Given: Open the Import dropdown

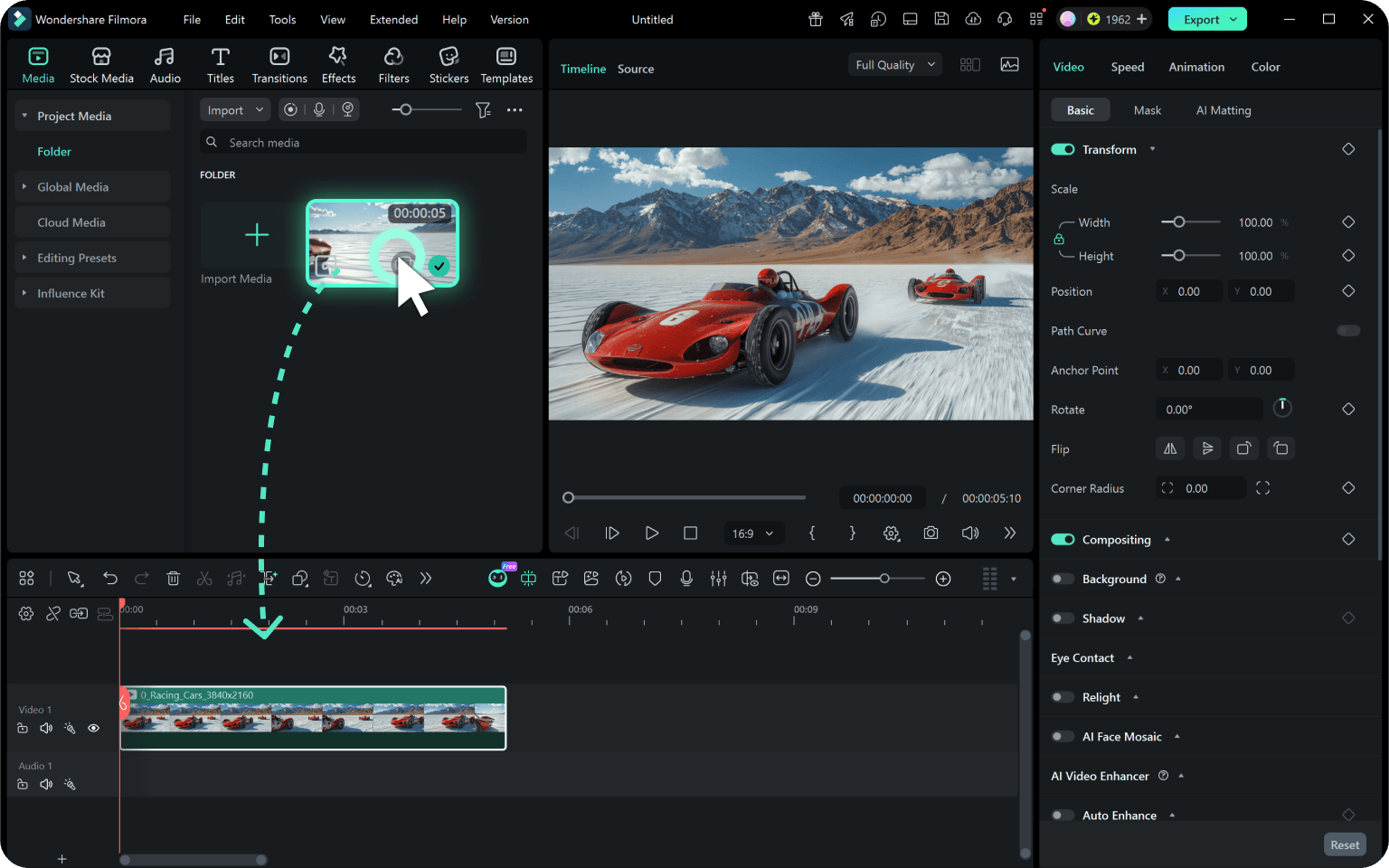Looking at the screenshot, I should [x=235, y=110].
